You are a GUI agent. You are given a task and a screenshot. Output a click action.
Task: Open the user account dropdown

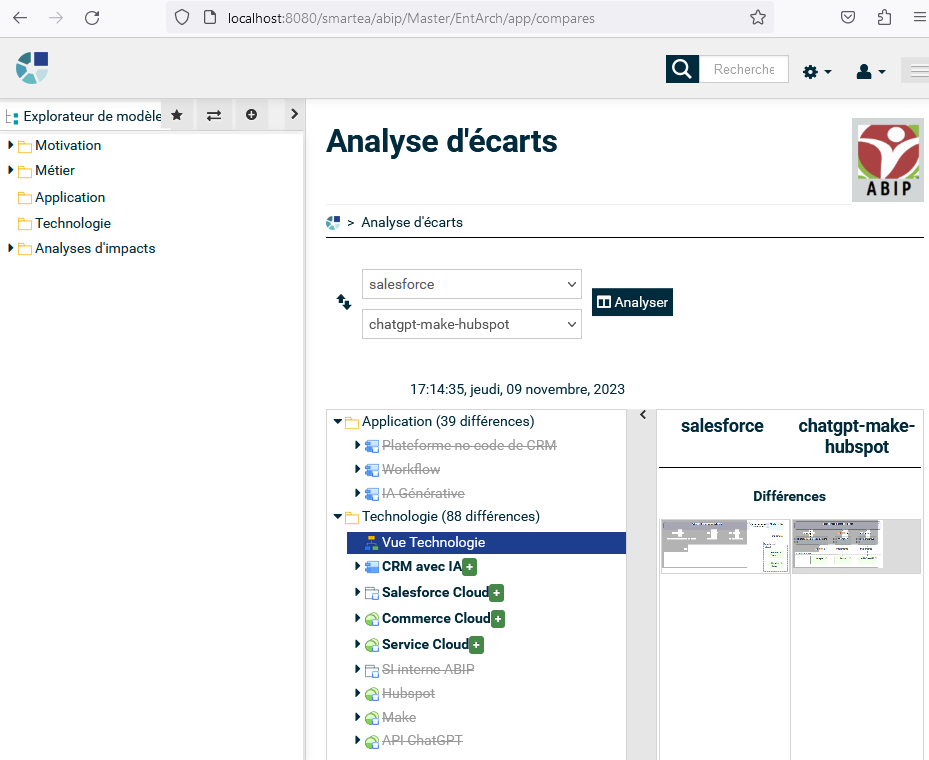[x=870, y=72]
